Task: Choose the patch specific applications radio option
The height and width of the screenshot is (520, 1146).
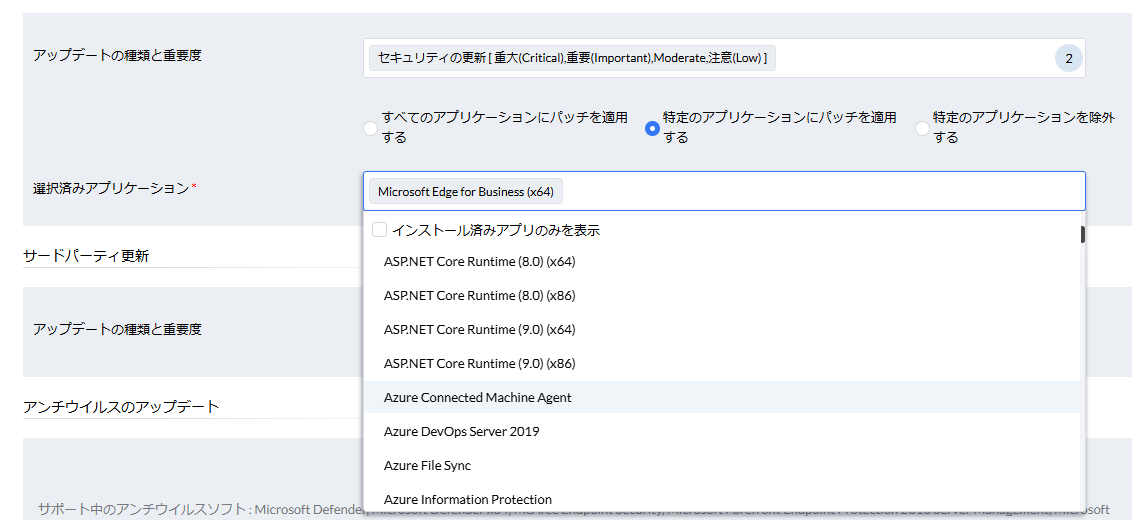Action: pos(652,128)
